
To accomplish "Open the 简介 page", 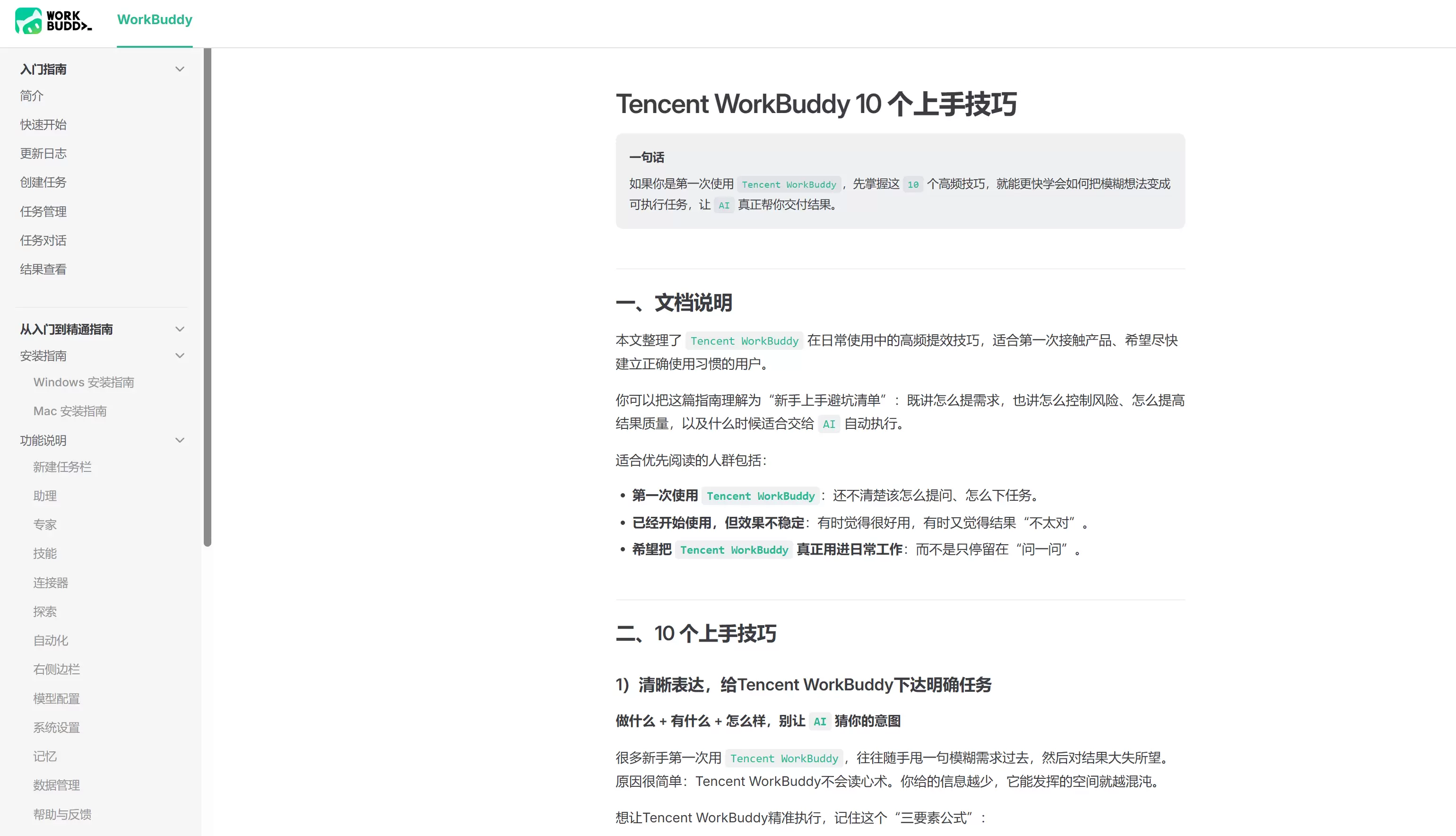I will [x=32, y=96].
